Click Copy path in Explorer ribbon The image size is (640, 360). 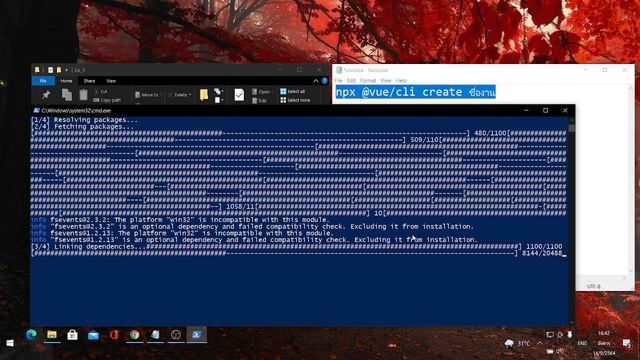(x=107, y=100)
